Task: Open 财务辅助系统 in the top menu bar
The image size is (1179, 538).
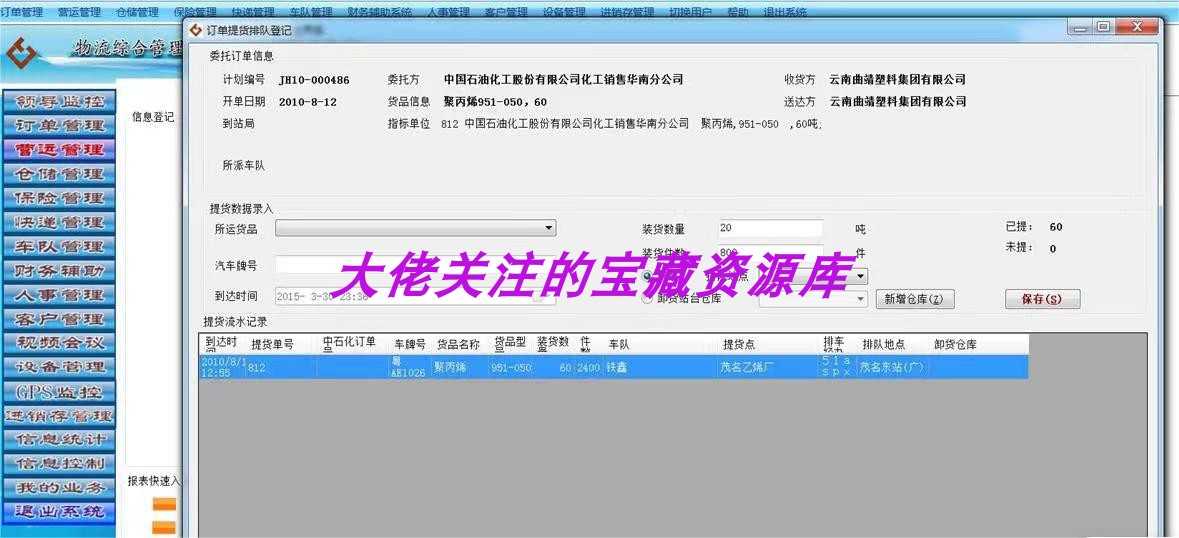Action: pos(380,12)
